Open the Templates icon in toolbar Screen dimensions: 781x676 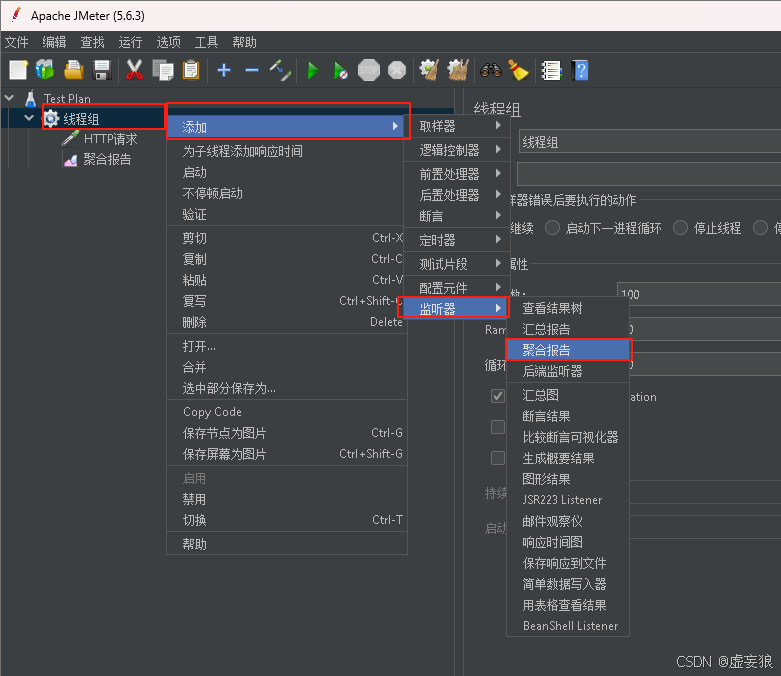[45, 70]
